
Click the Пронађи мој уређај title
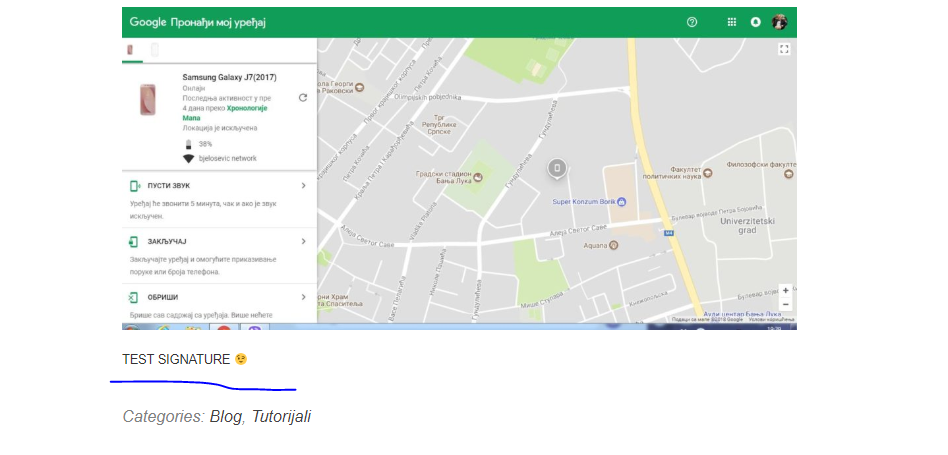click(218, 23)
